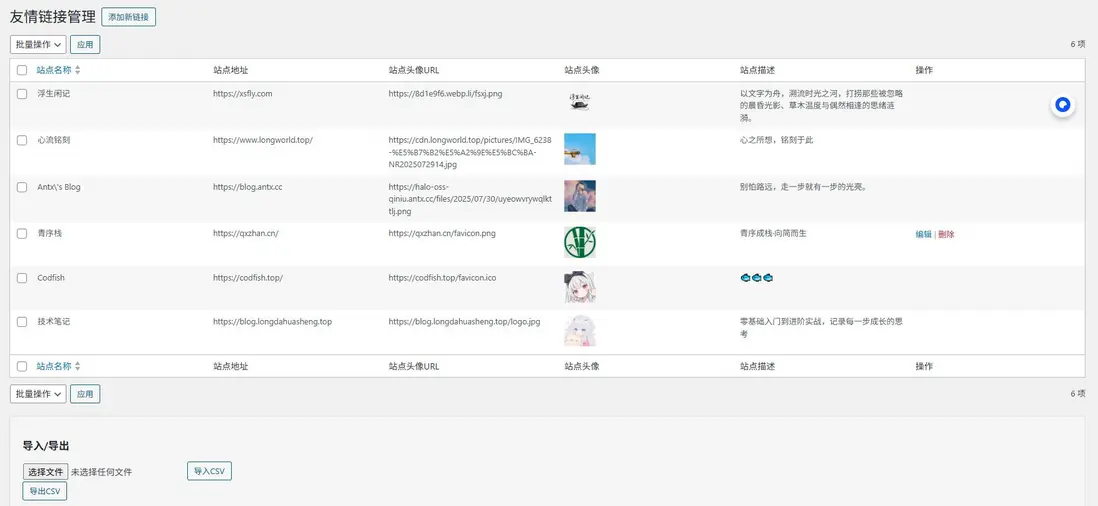Click the top 站点地址 column header

click(230, 71)
